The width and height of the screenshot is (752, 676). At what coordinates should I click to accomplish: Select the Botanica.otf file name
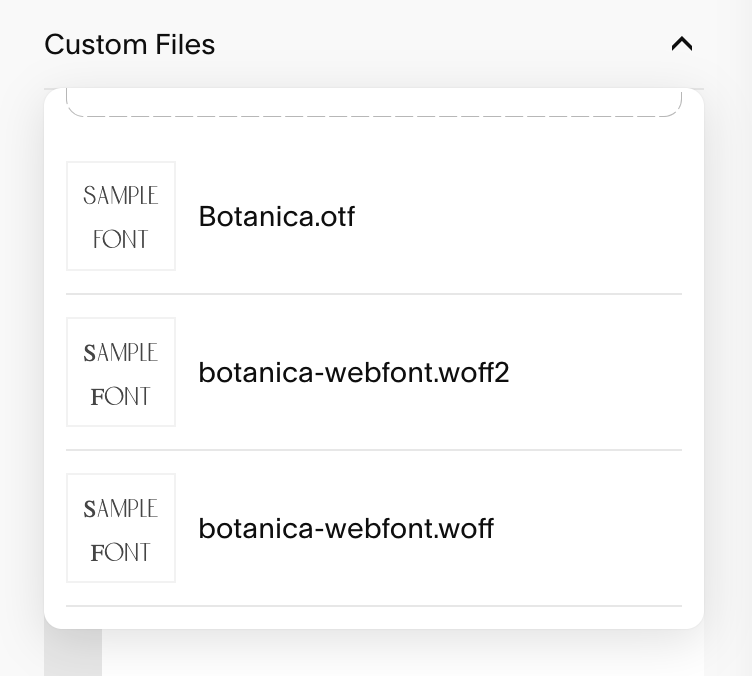coord(277,216)
